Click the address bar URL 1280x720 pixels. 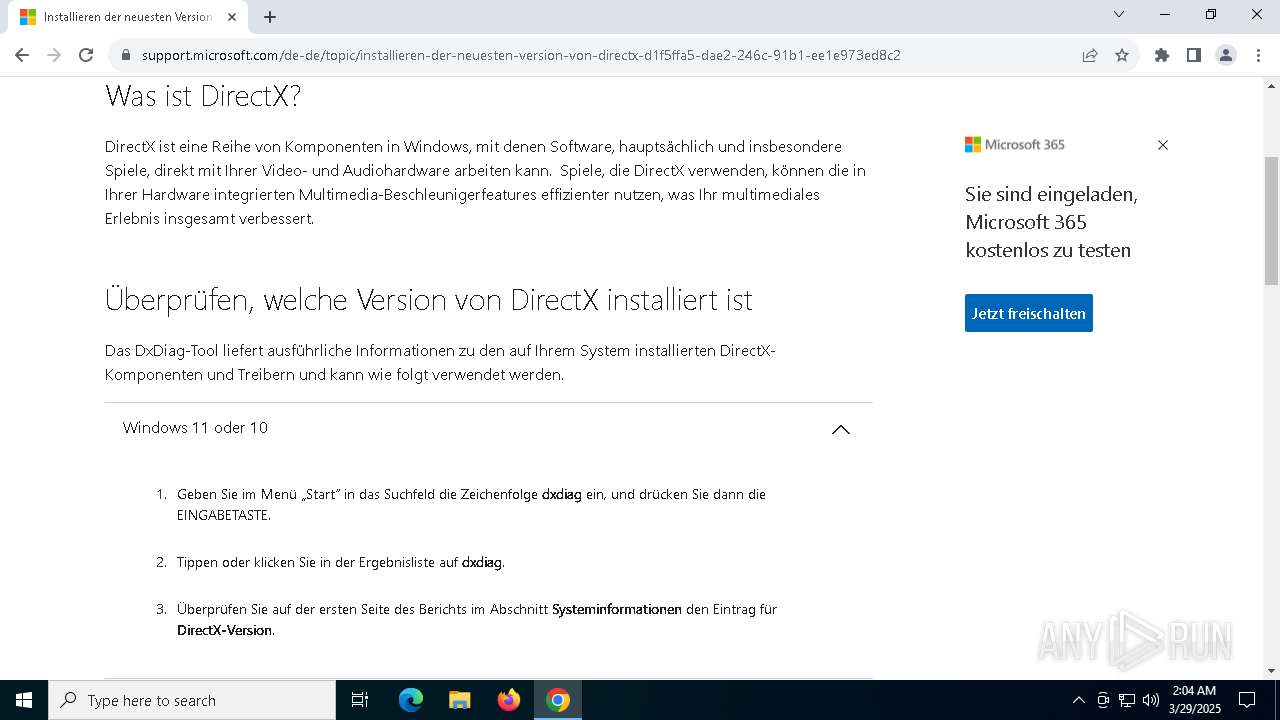click(x=521, y=55)
